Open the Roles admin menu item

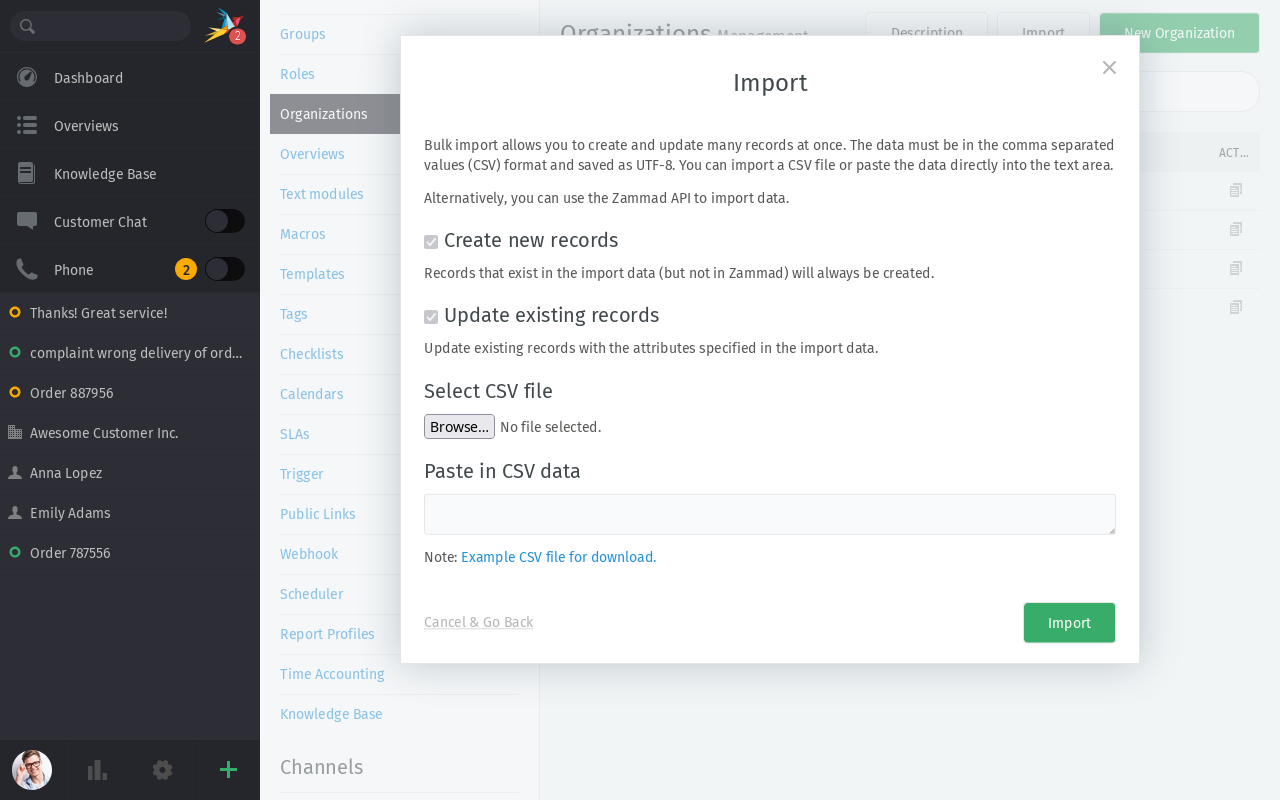point(297,74)
